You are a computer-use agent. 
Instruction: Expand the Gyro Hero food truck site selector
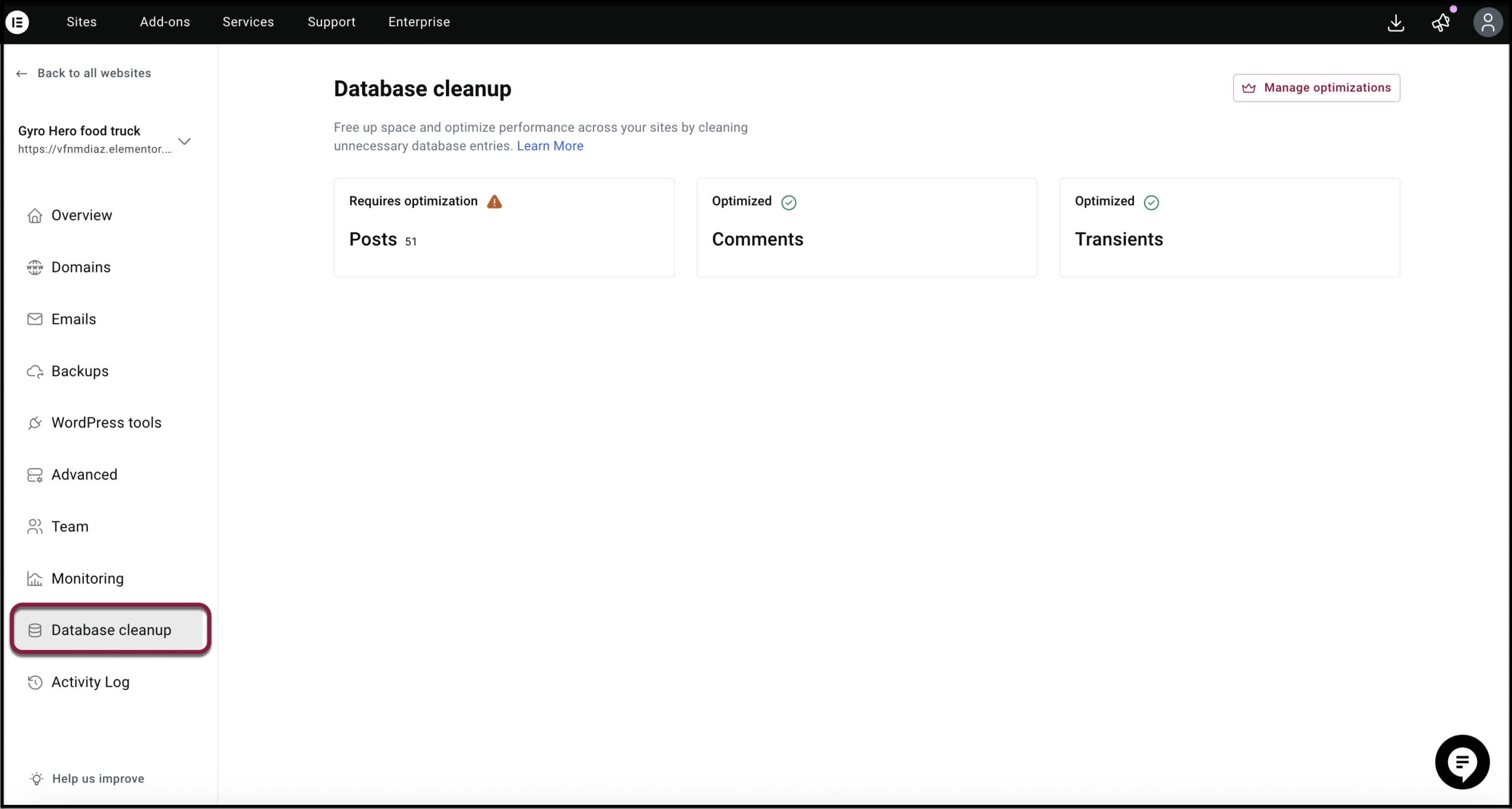tap(184, 141)
